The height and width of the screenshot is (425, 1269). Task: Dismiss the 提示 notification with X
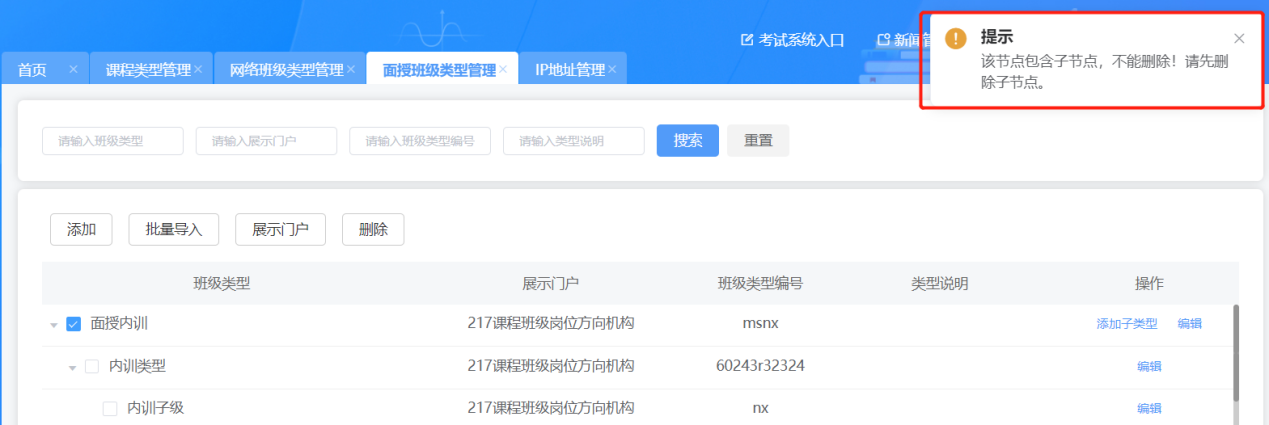1239,38
